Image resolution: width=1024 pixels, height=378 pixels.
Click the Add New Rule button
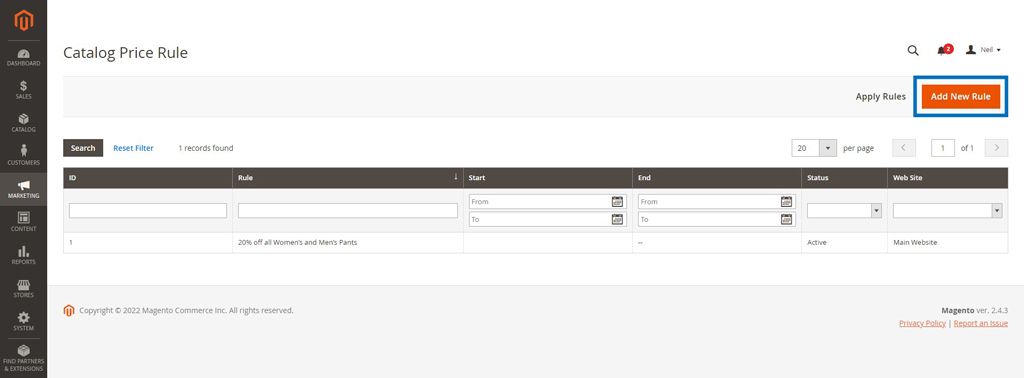point(960,97)
